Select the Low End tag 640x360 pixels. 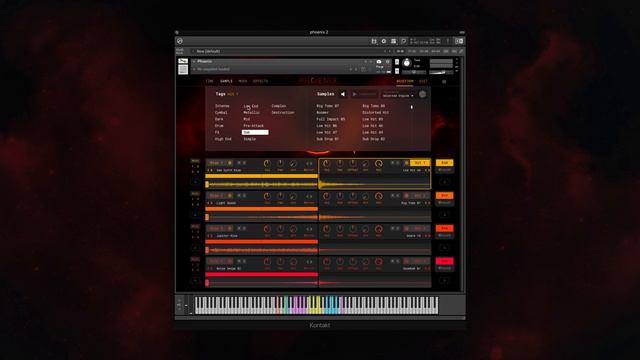[251, 106]
